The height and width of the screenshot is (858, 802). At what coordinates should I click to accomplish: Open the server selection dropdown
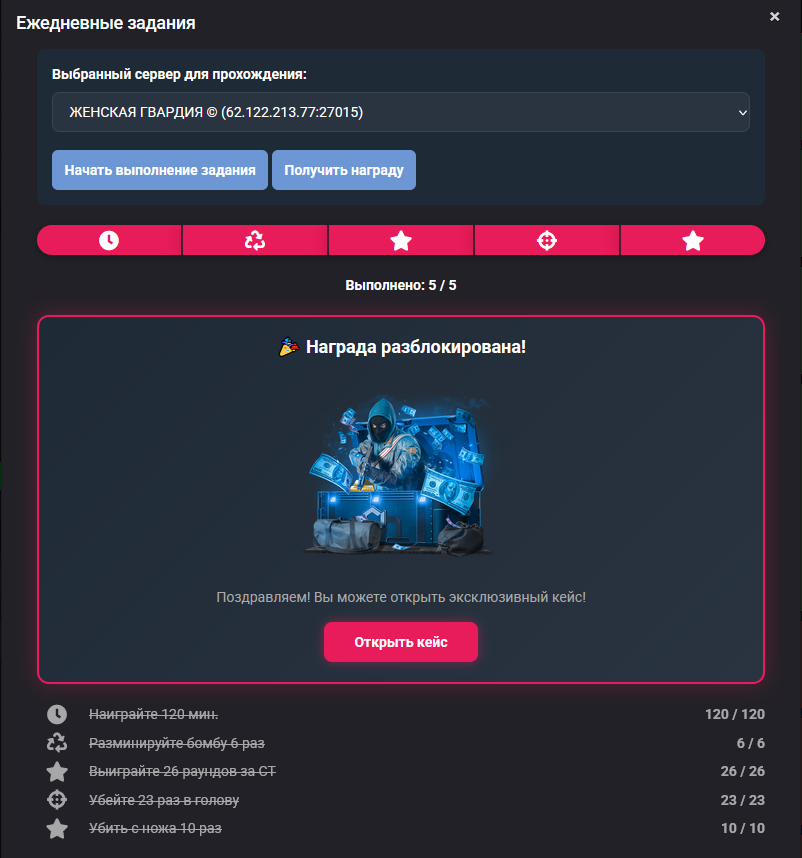pyautogui.click(x=400, y=112)
